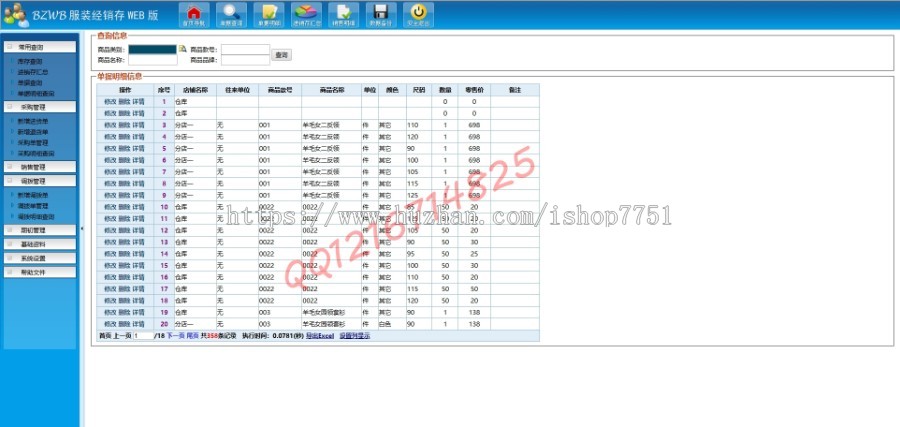
Task: Click 删除 for row number 3
Action: [x=124, y=125]
